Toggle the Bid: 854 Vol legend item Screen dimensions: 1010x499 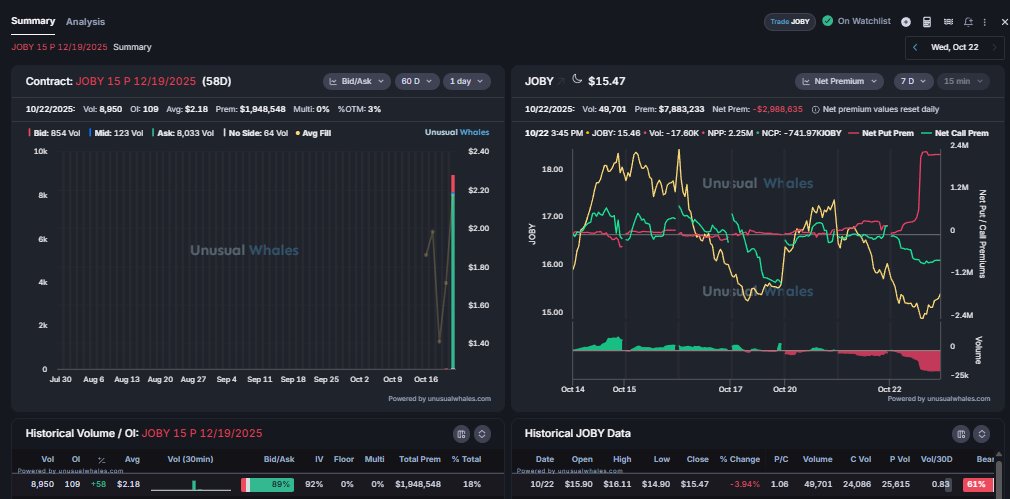[x=54, y=133]
